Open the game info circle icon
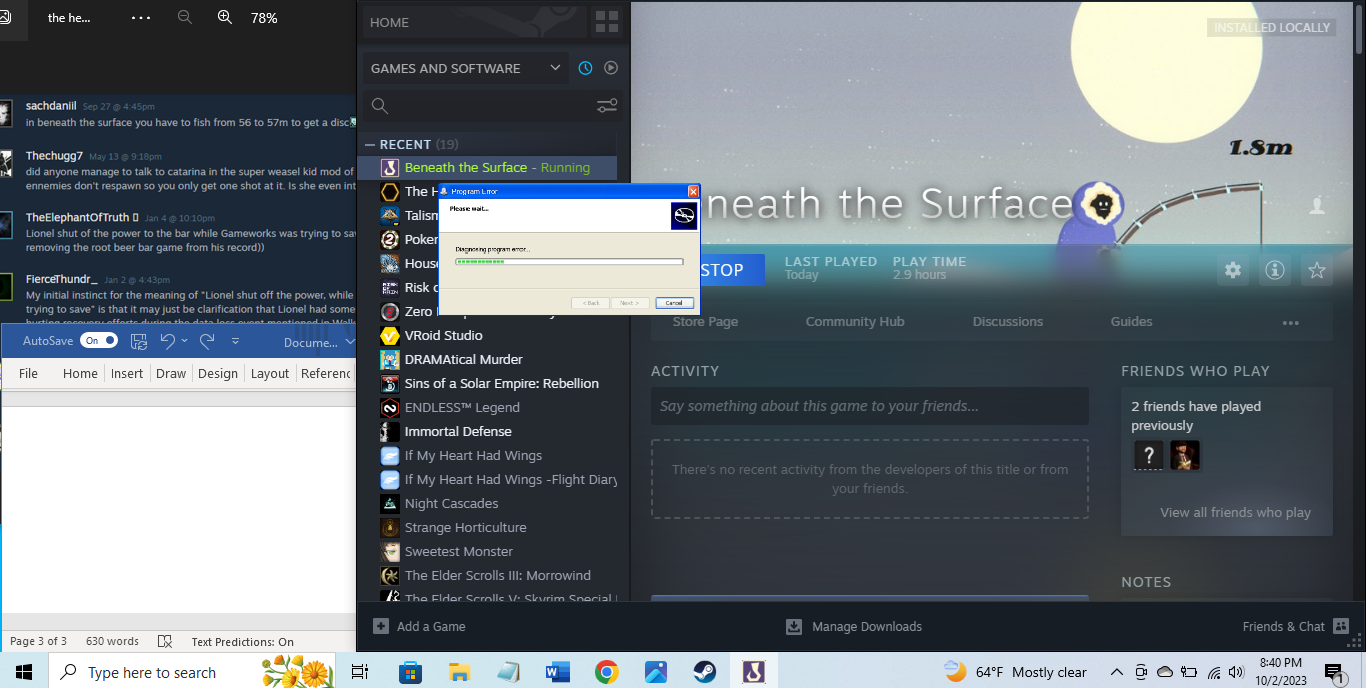 click(1275, 270)
